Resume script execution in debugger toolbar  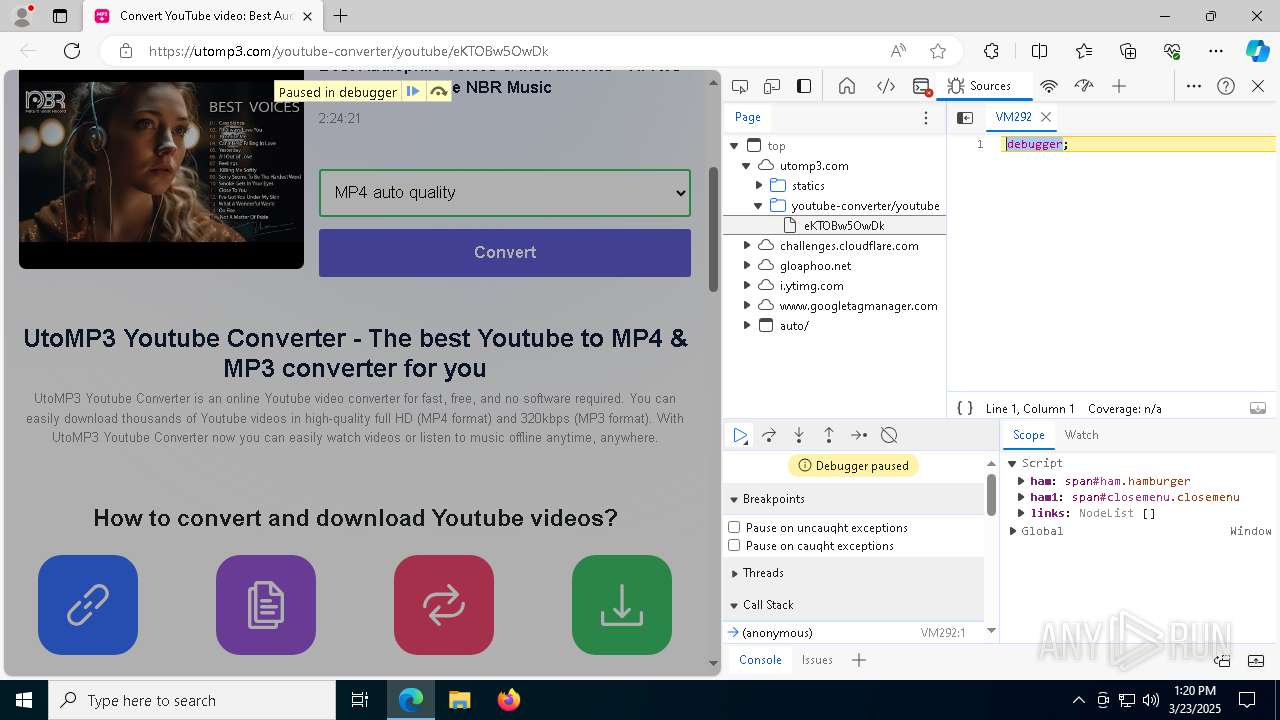740,435
